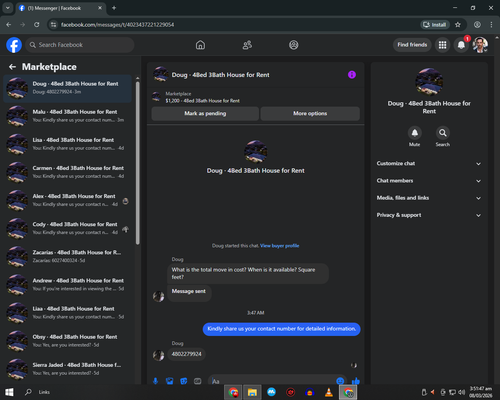500x400 pixels.
Task: Open the purple conversation info icon
Action: pos(352,75)
